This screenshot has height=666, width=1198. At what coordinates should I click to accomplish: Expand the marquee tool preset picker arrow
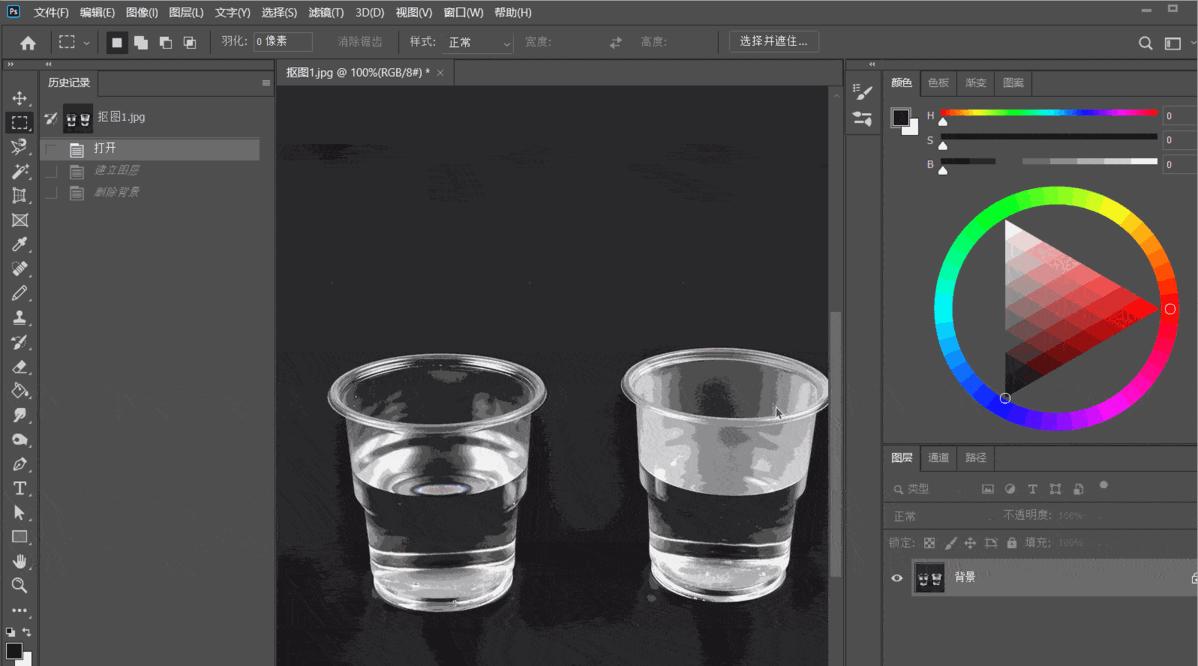pyautogui.click(x=86, y=43)
